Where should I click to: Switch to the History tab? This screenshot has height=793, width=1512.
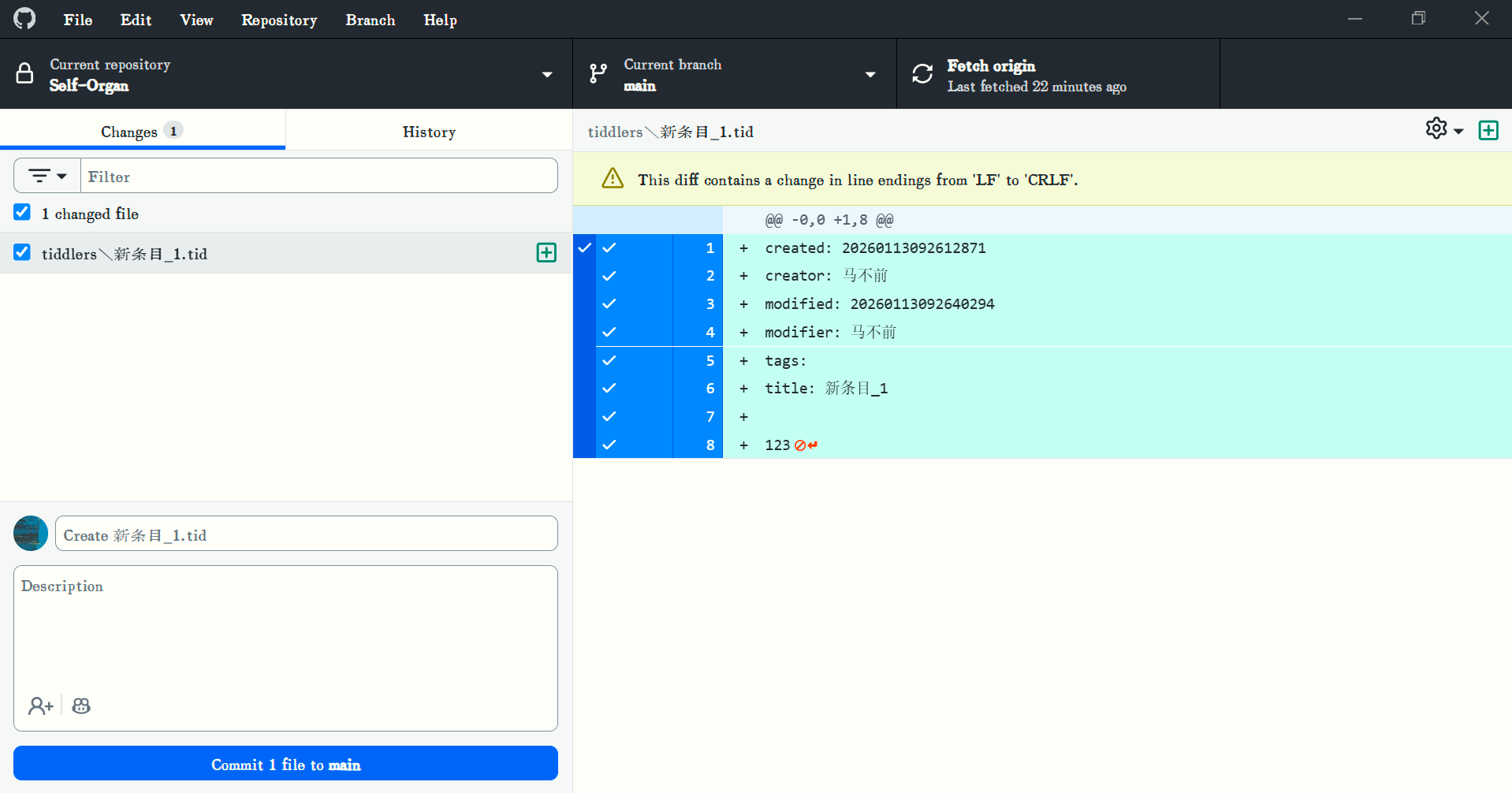coord(429,132)
